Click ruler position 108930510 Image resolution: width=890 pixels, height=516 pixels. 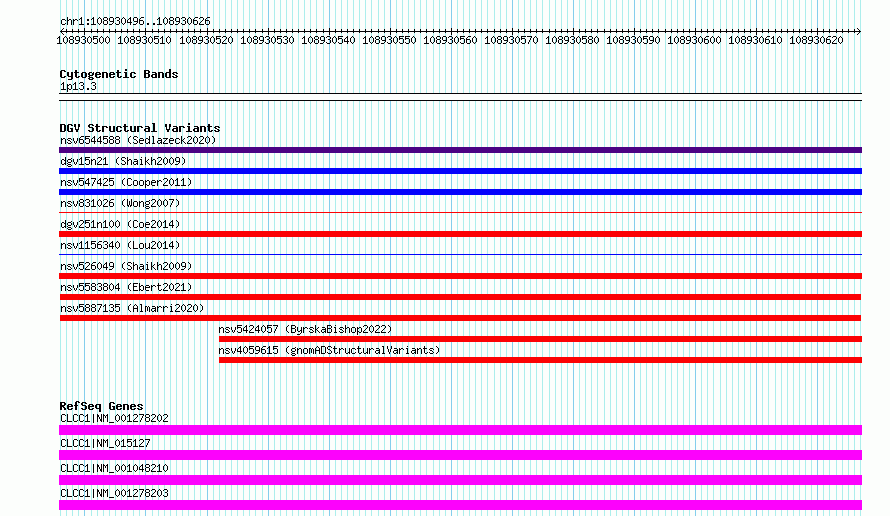pyautogui.click(x=144, y=40)
